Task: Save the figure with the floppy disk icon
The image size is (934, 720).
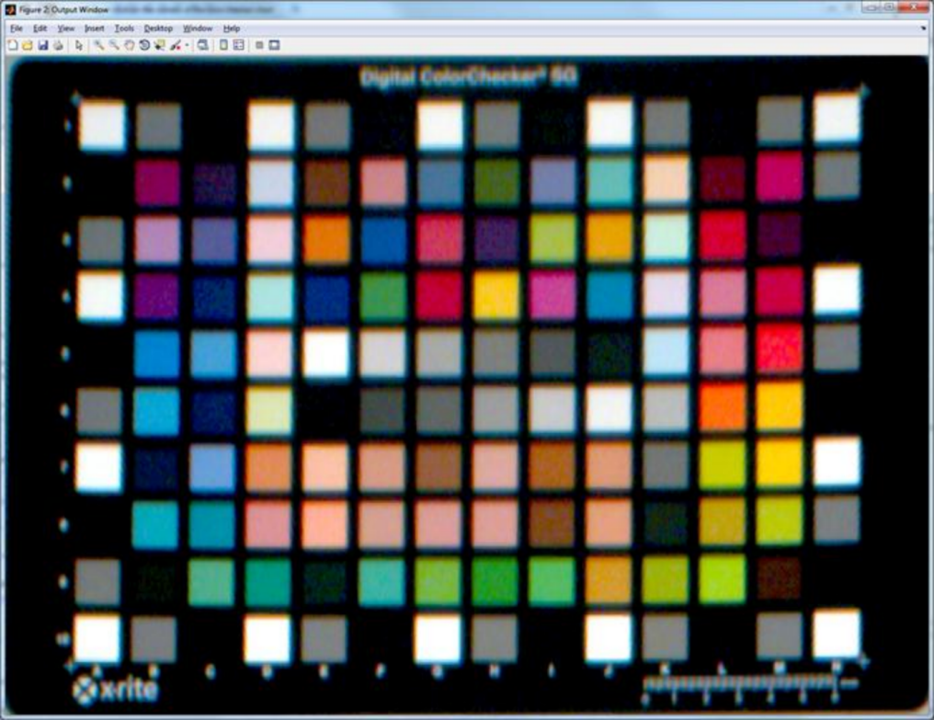Action: [x=43, y=45]
